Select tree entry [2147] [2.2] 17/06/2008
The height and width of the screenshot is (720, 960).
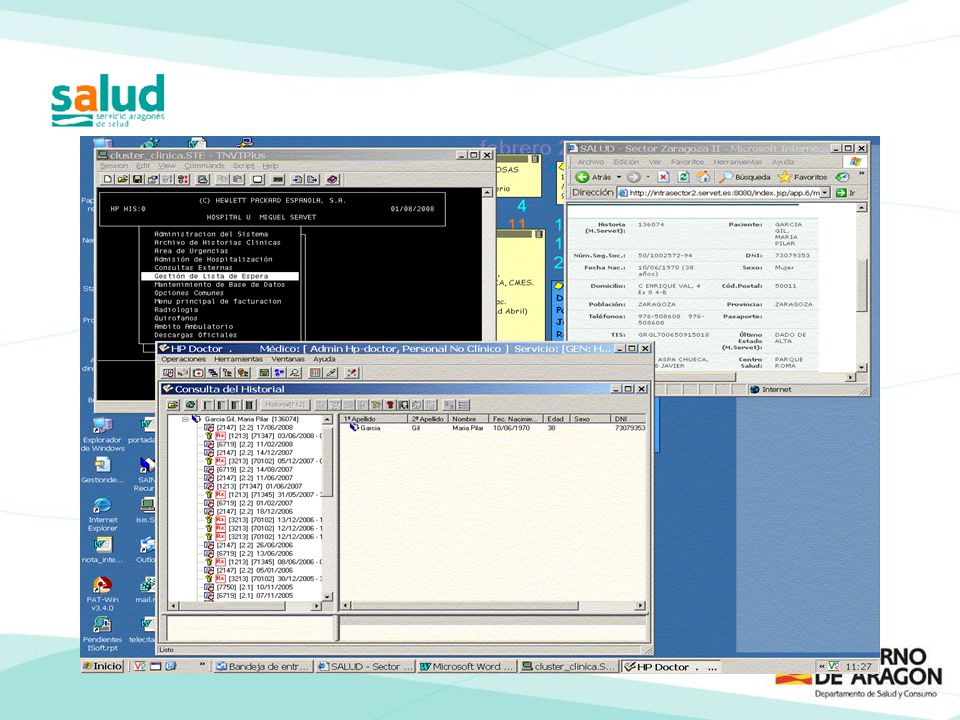[x=249, y=427]
